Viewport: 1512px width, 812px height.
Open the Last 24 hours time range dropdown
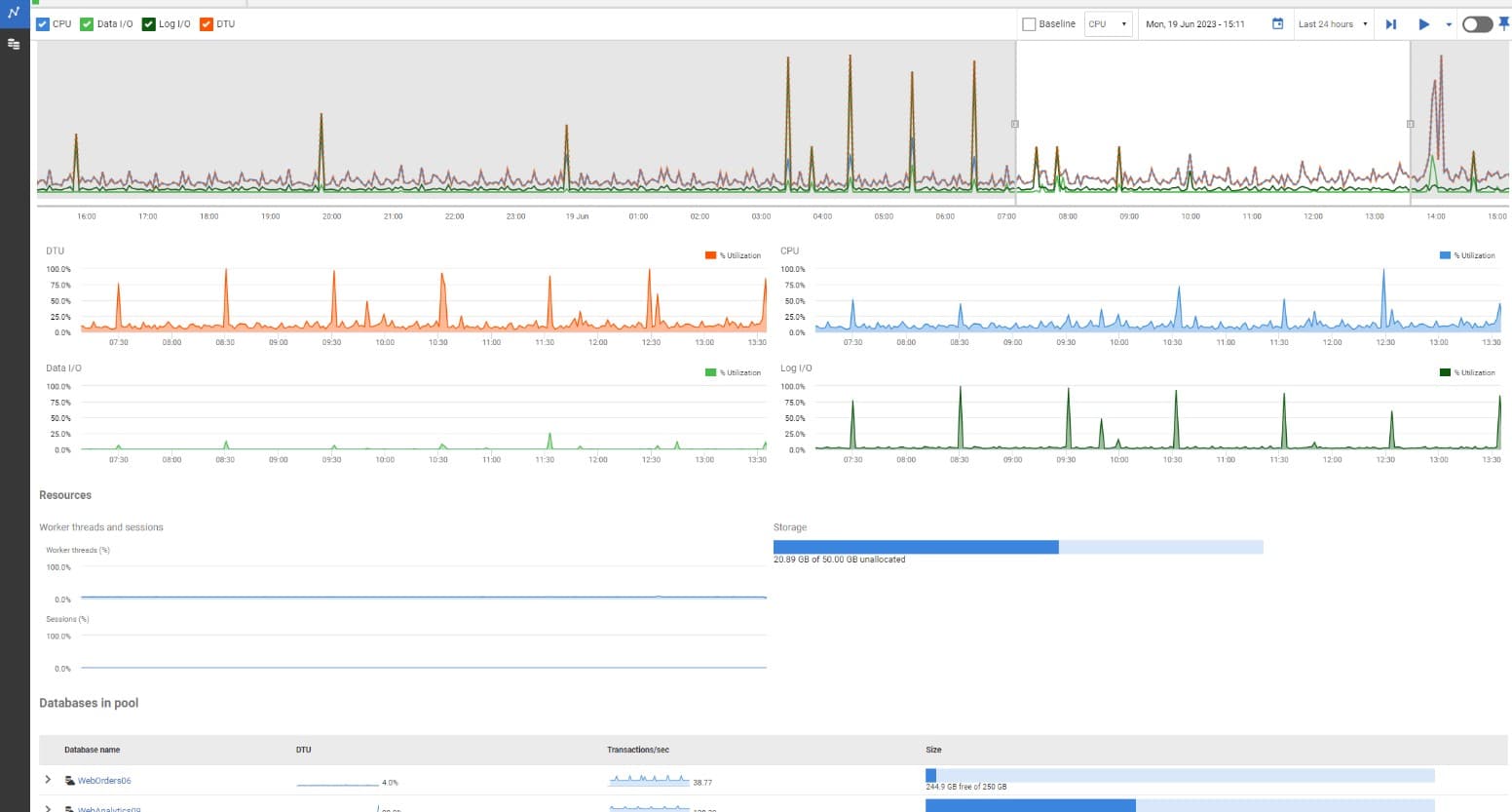[x=1332, y=23]
